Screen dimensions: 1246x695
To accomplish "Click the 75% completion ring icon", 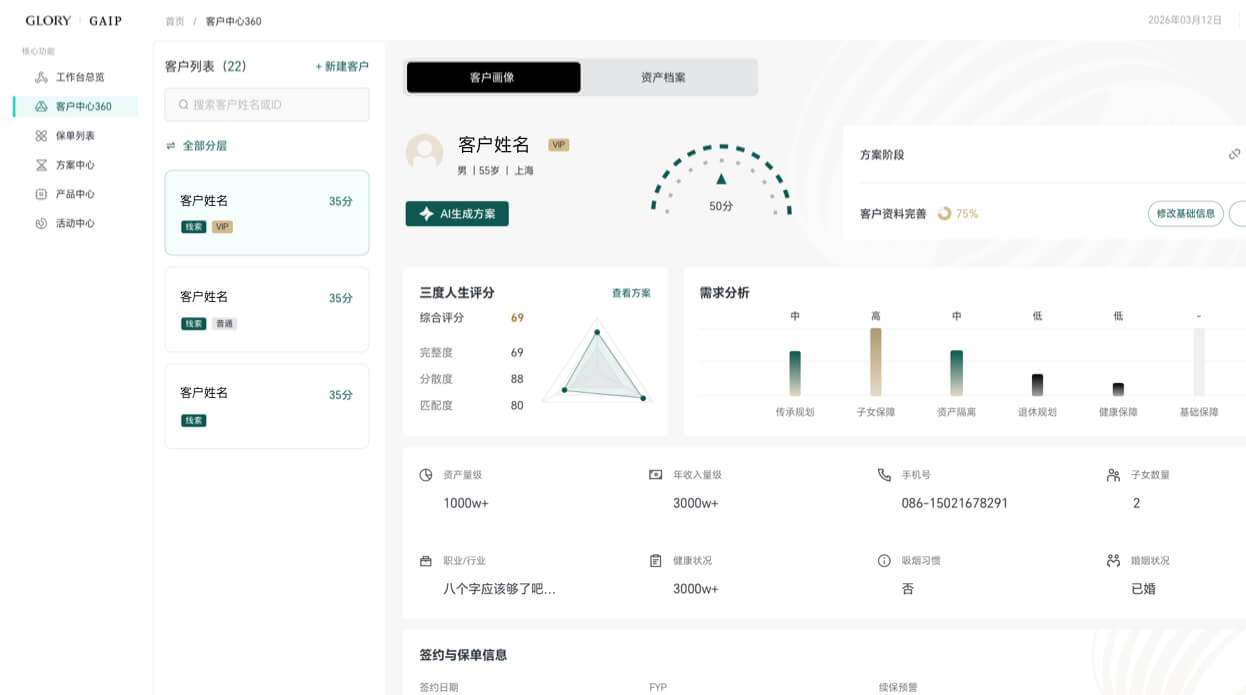I will [944, 214].
